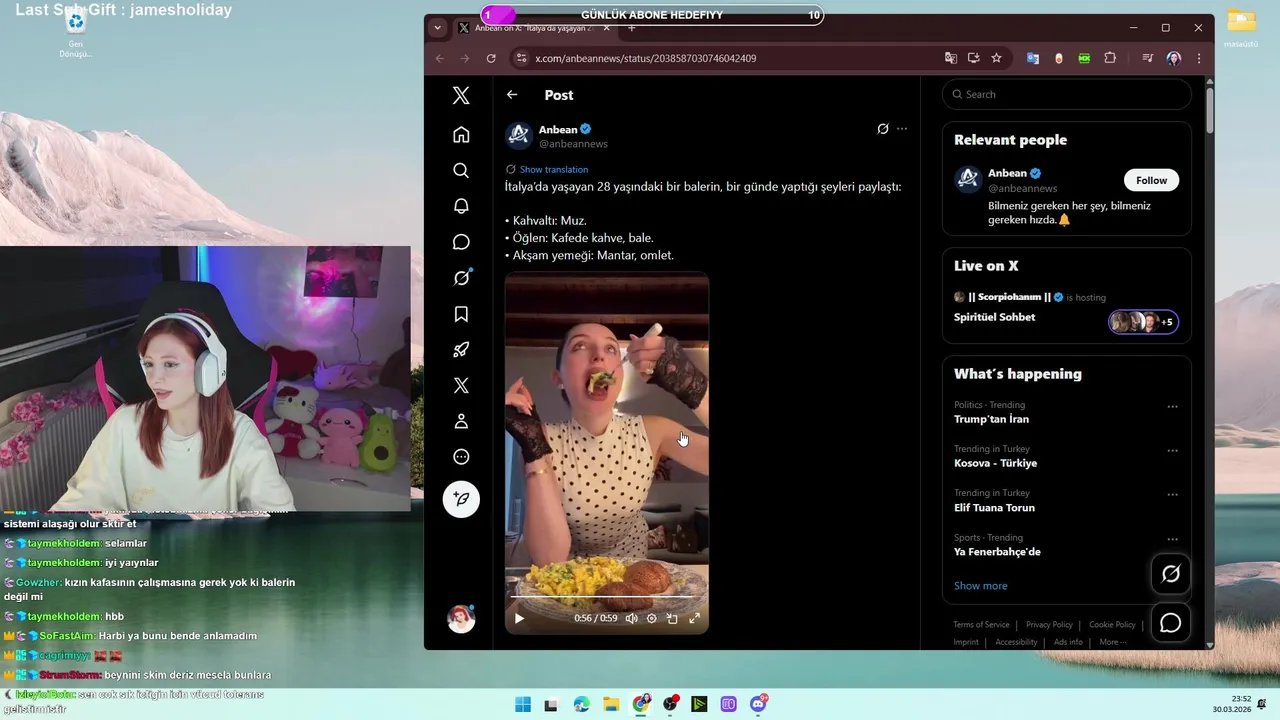Open Discord from taskbar

point(758,704)
